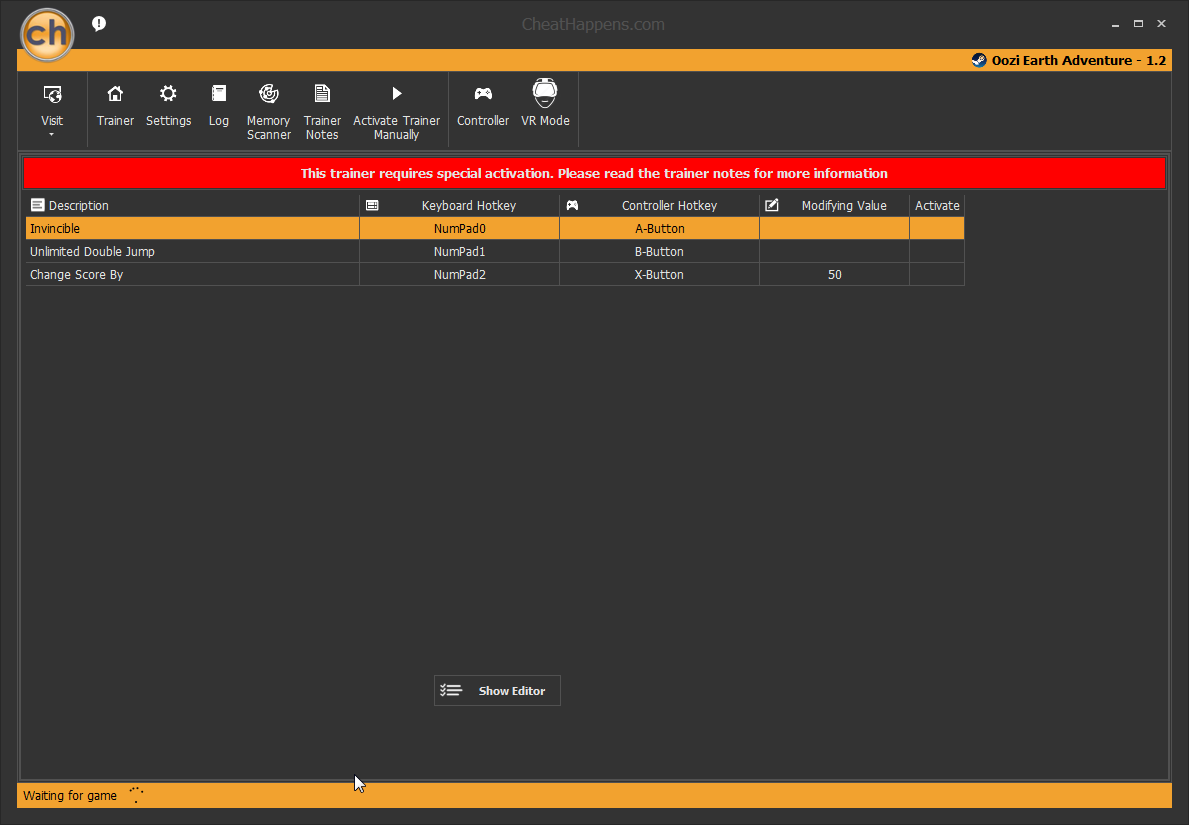Click the Keyboard Hotkey column header

point(460,205)
